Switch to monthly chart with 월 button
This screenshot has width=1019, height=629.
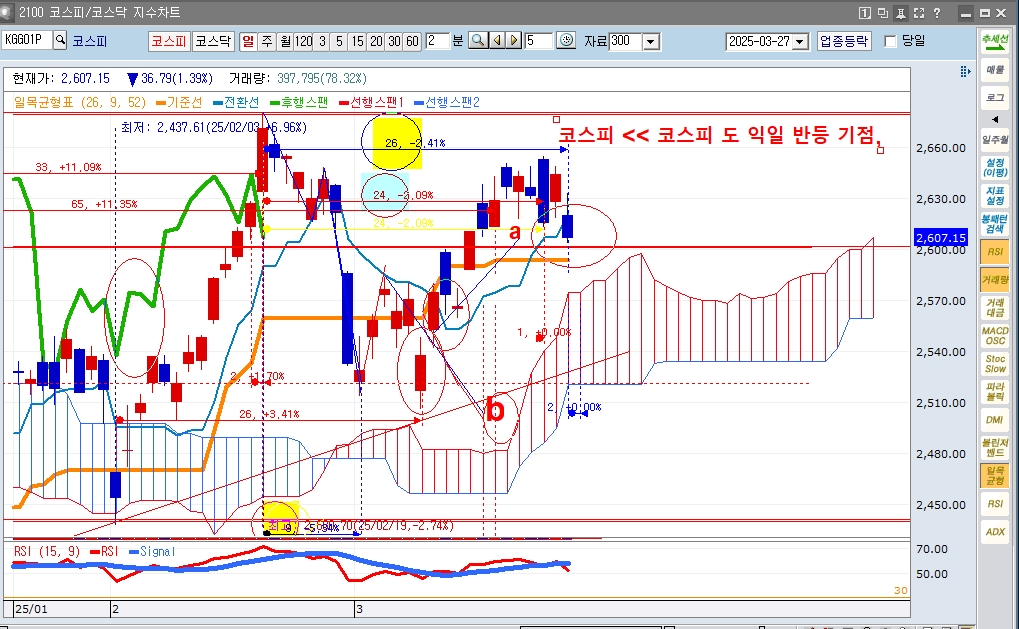pyautogui.click(x=285, y=41)
